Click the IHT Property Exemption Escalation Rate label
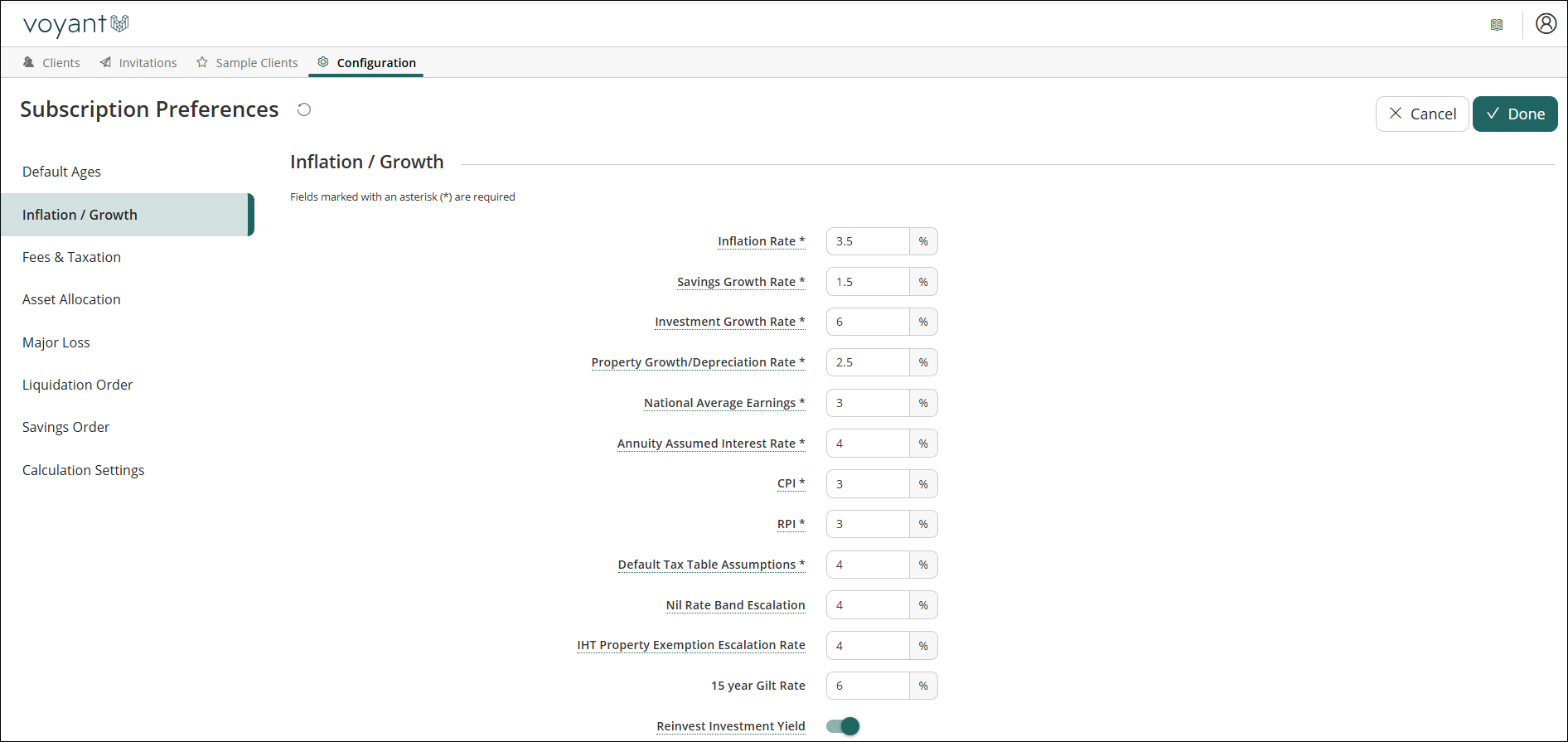Image resolution: width=1568 pixels, height=742 pixels. click(691, 645)
